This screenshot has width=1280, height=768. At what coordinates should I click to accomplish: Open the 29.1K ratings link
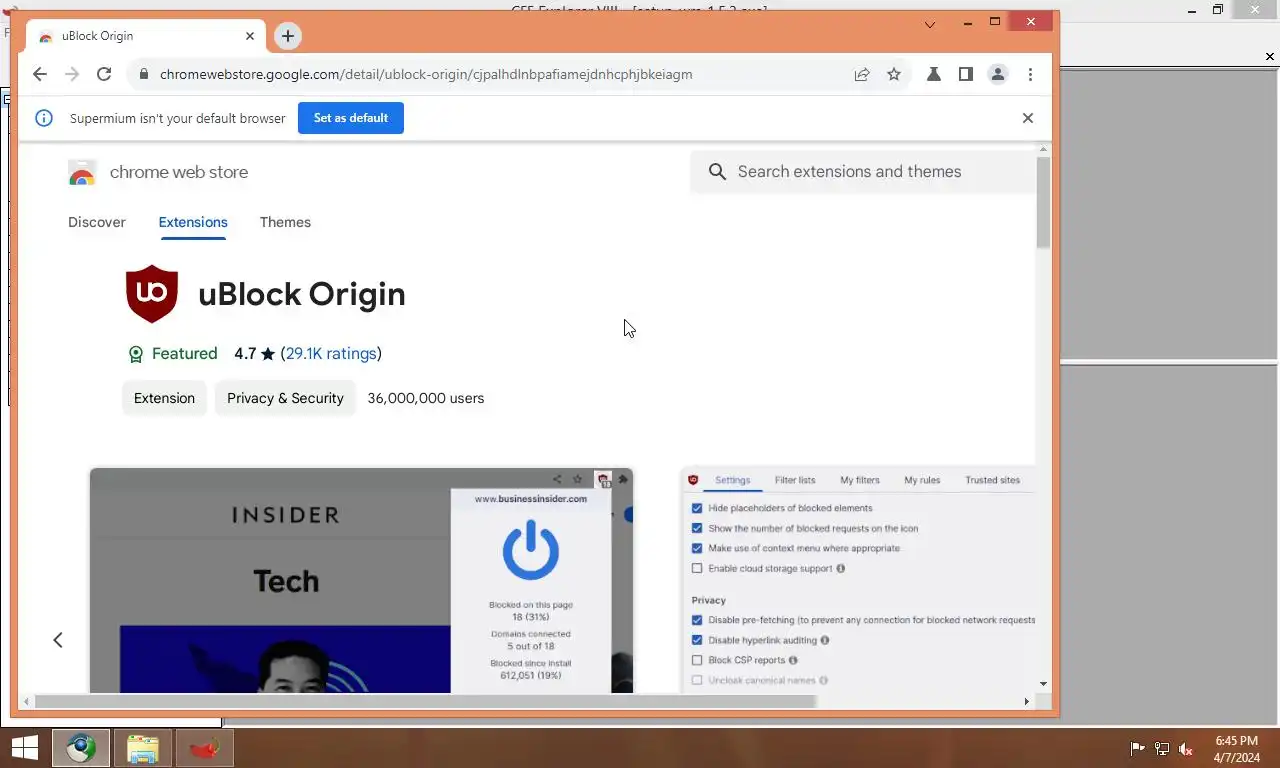331,354
